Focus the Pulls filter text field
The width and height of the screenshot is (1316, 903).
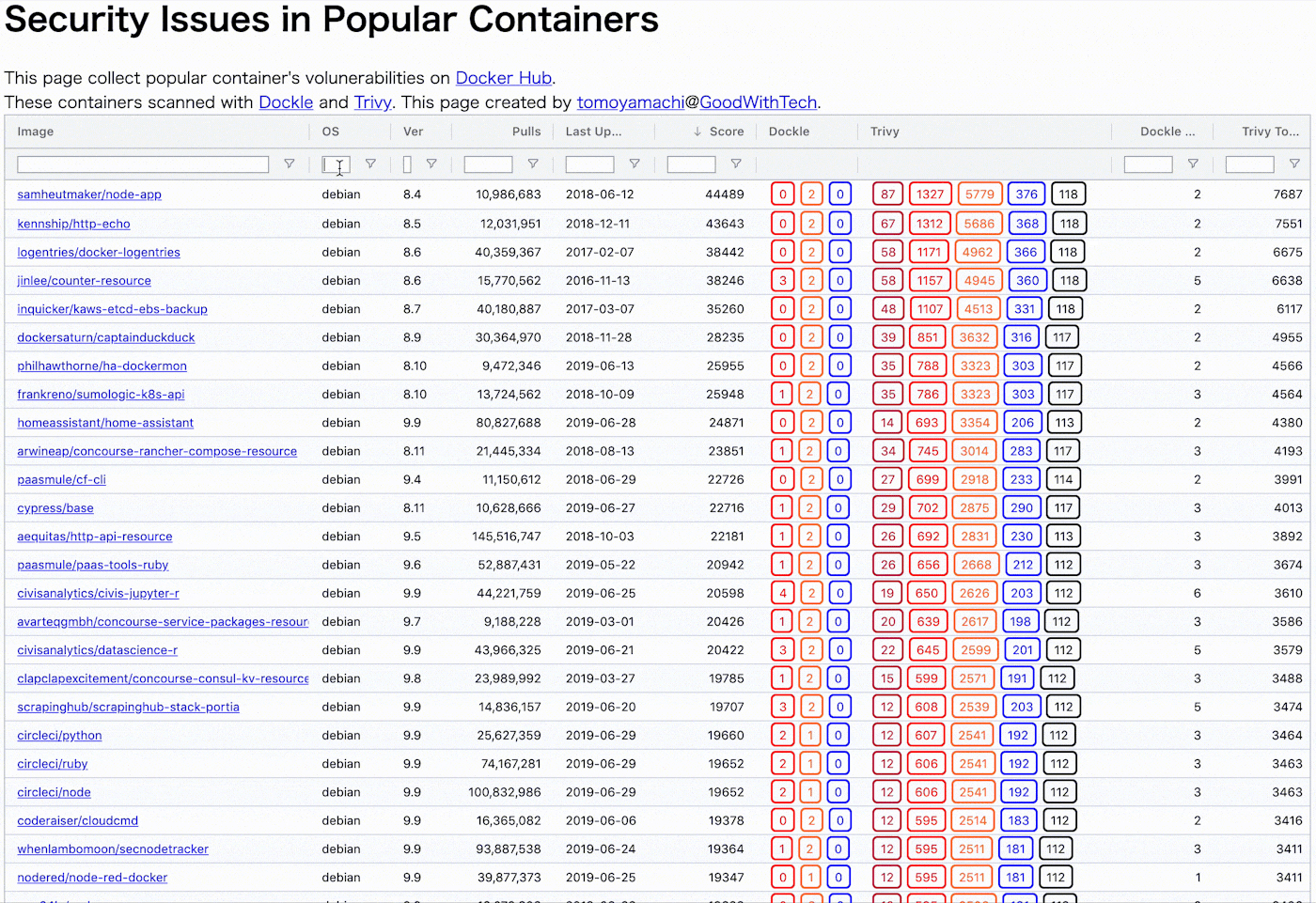tap(488, 164)
